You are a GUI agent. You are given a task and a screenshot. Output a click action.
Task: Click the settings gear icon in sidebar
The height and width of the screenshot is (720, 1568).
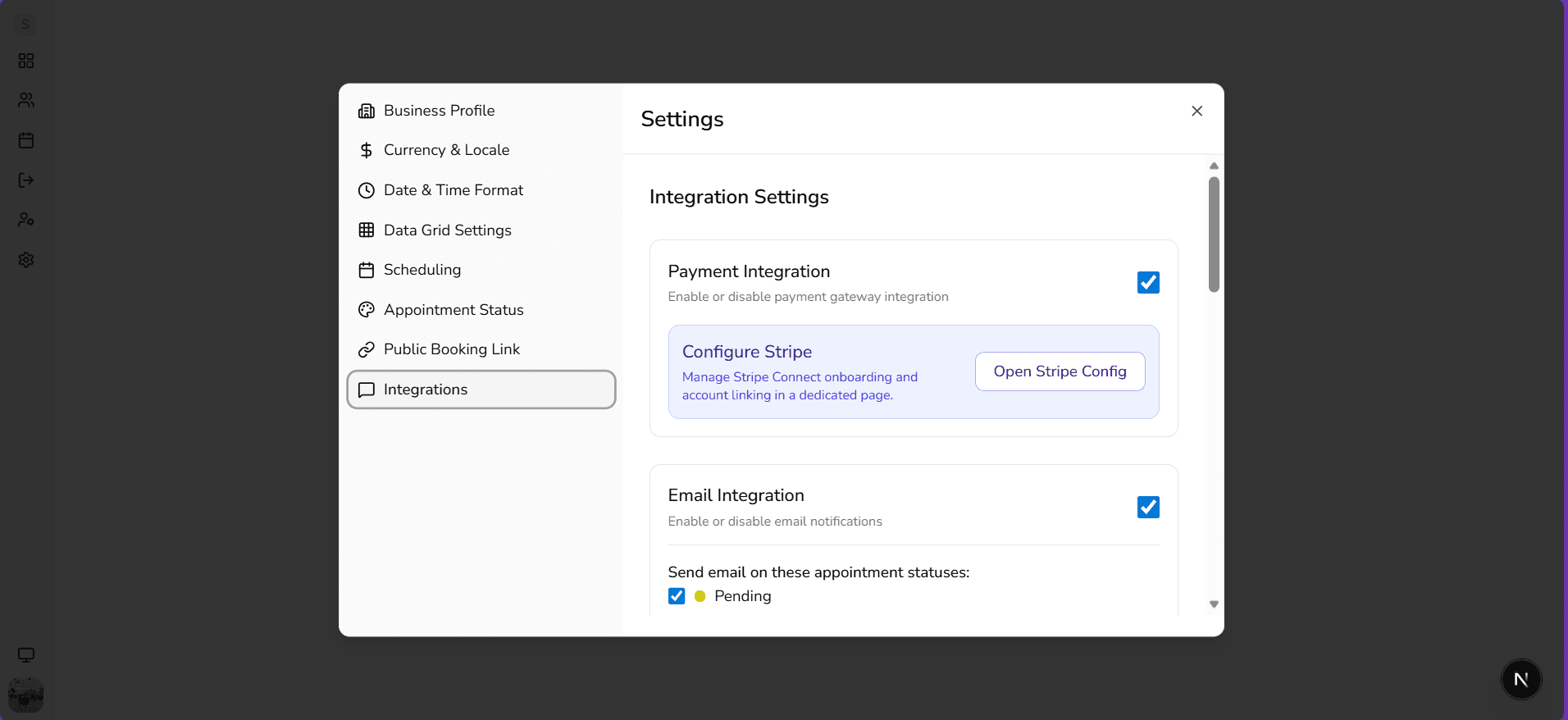click(x=26, y=260)
